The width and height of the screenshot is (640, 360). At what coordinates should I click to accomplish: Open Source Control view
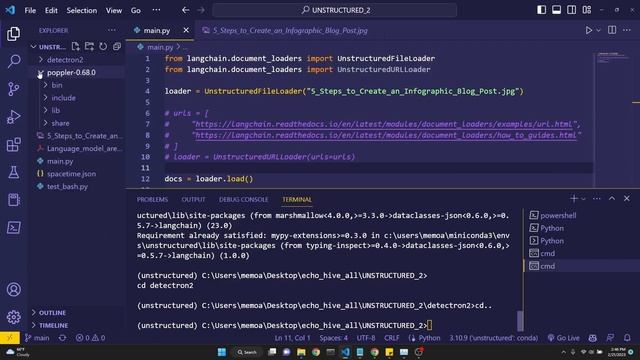click(x=13, y=89)
